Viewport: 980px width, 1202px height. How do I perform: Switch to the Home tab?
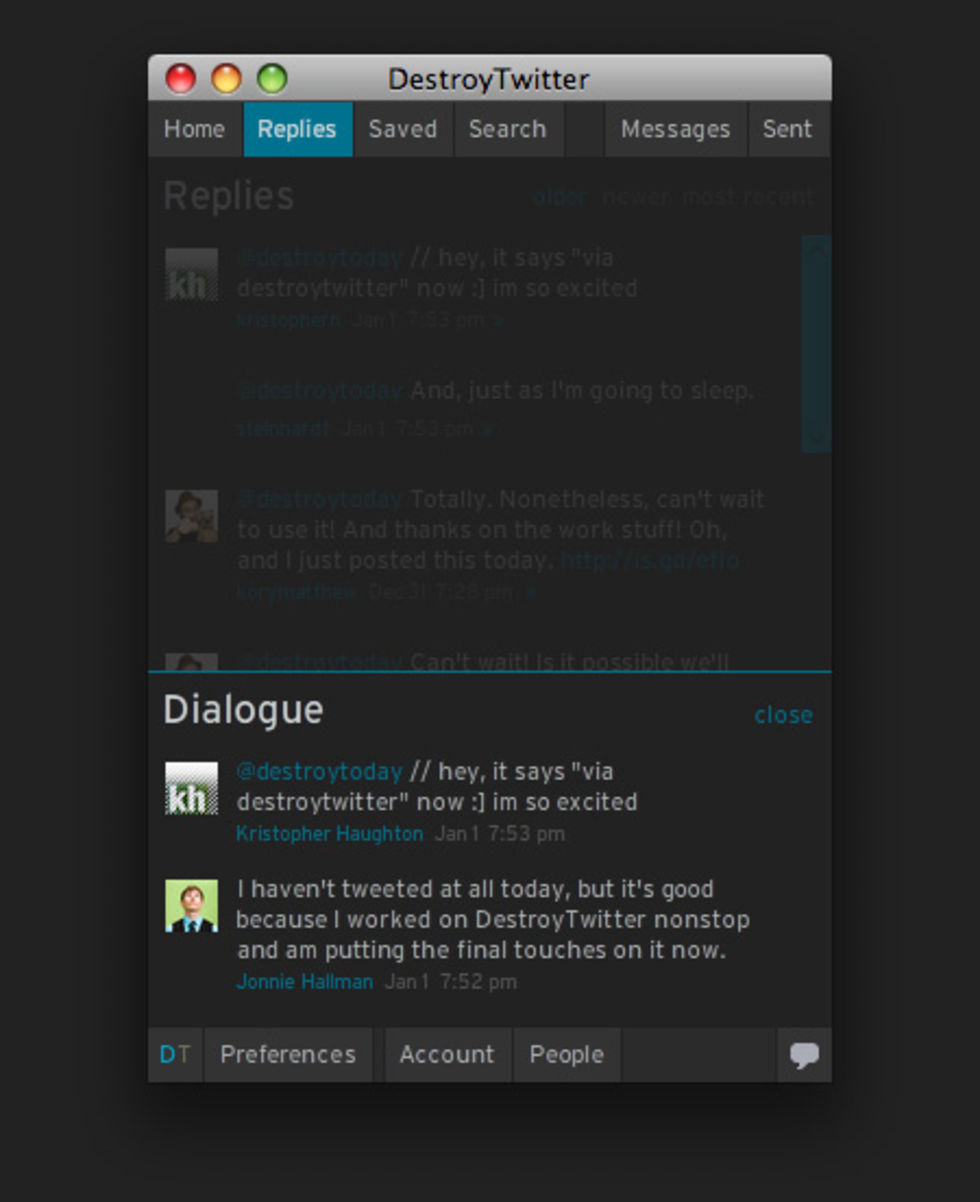pyautogui.click(x=194, y=128)
